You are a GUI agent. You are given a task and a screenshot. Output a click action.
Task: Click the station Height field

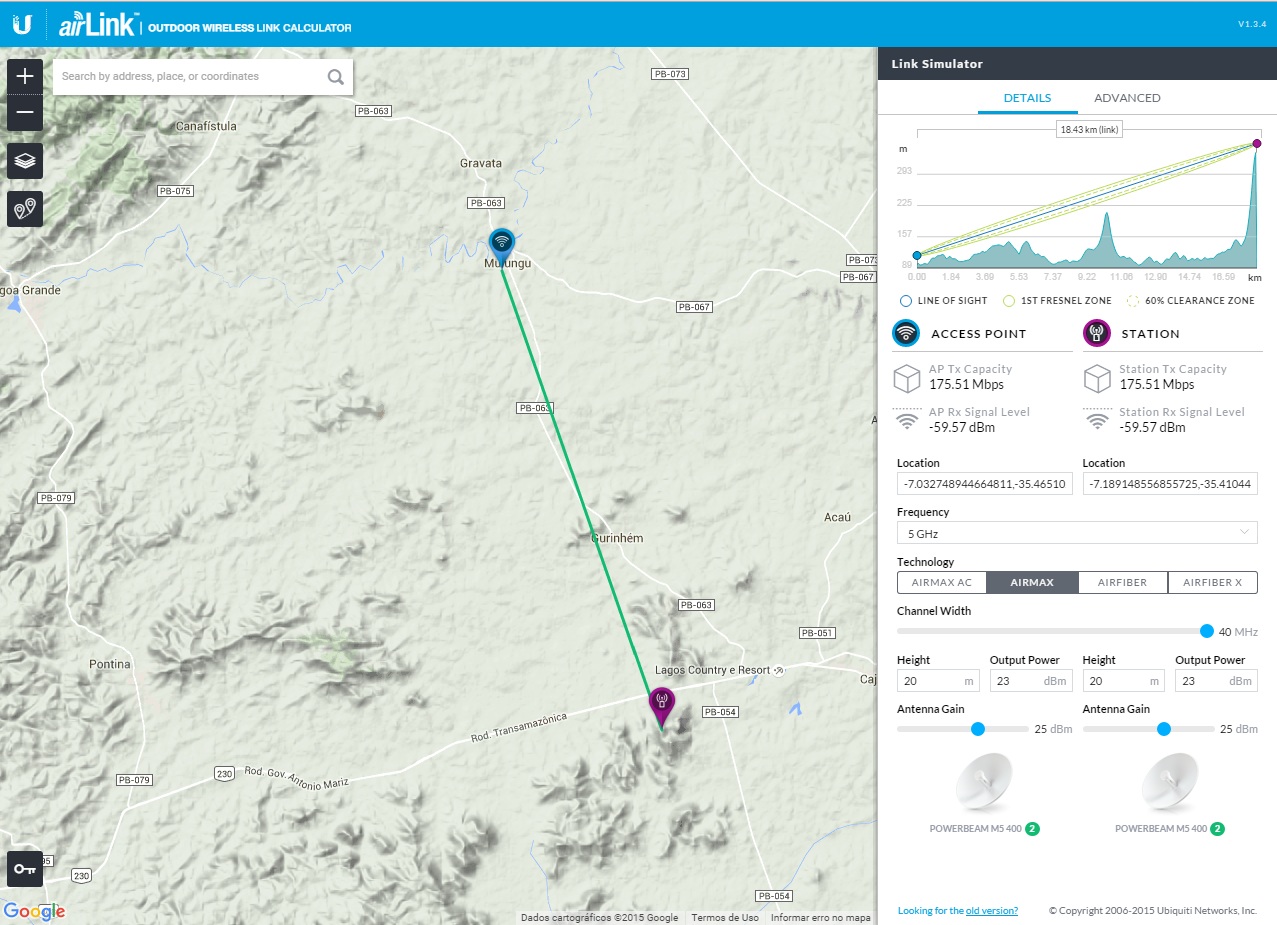(x=1123, y=681)
